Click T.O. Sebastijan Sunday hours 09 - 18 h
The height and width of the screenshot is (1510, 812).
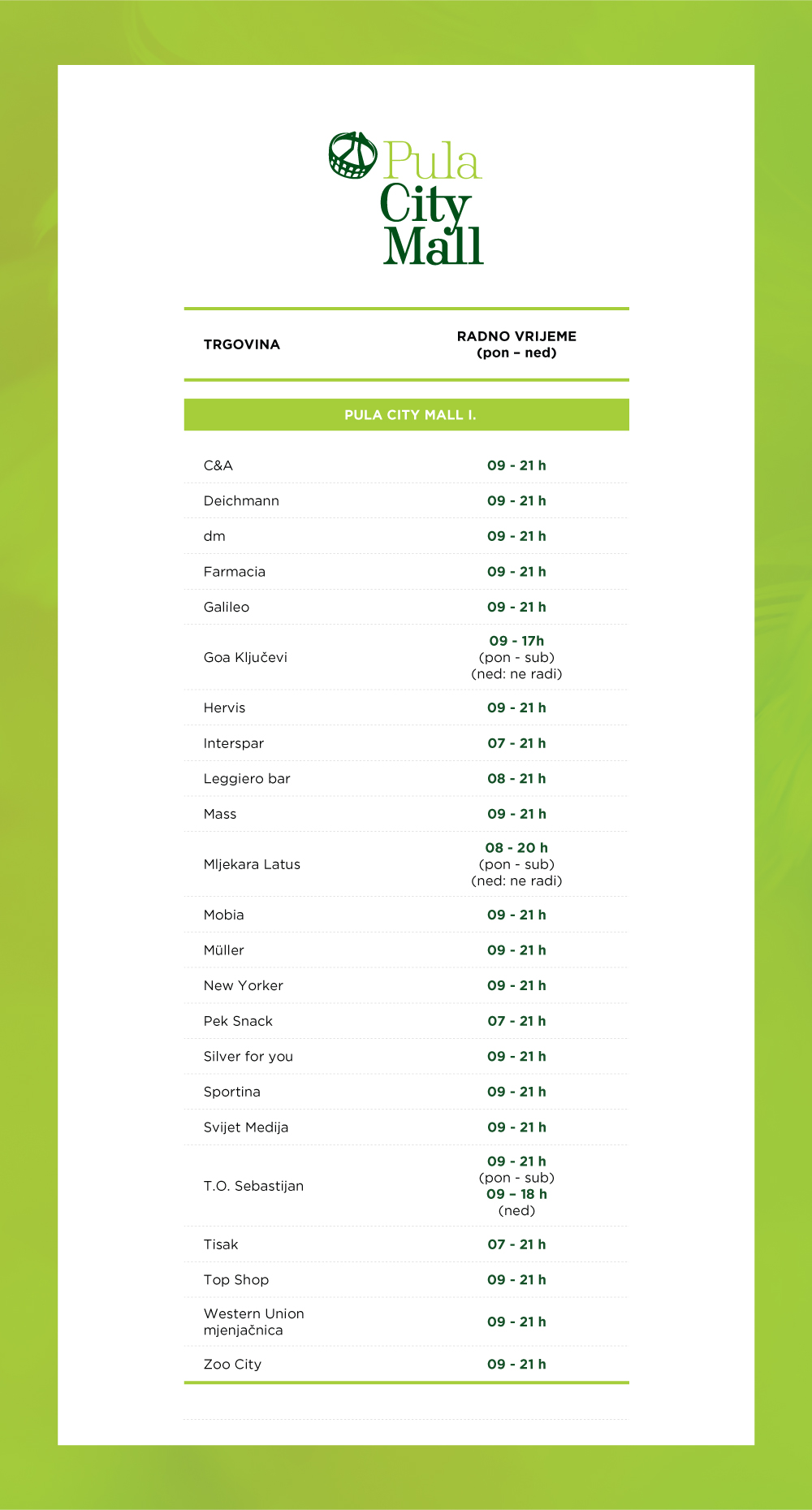[x=516, y=1194]
